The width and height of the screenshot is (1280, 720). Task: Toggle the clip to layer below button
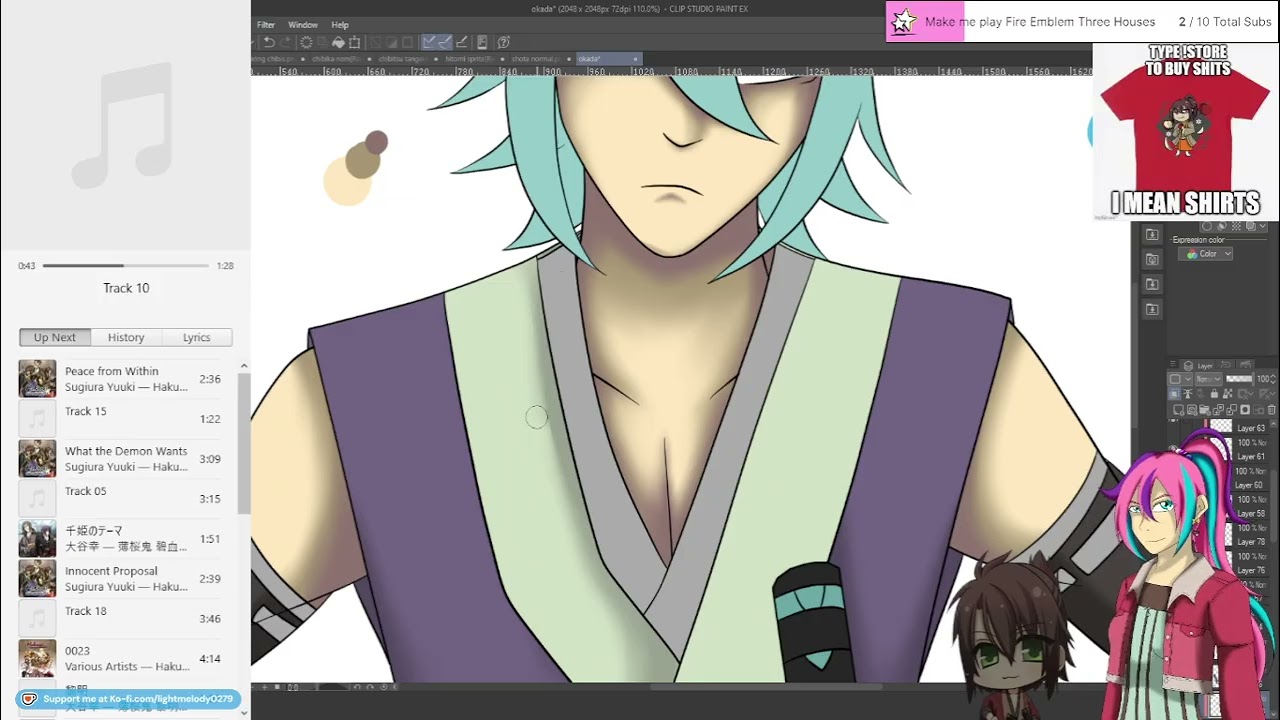[x=1176, y=394]
